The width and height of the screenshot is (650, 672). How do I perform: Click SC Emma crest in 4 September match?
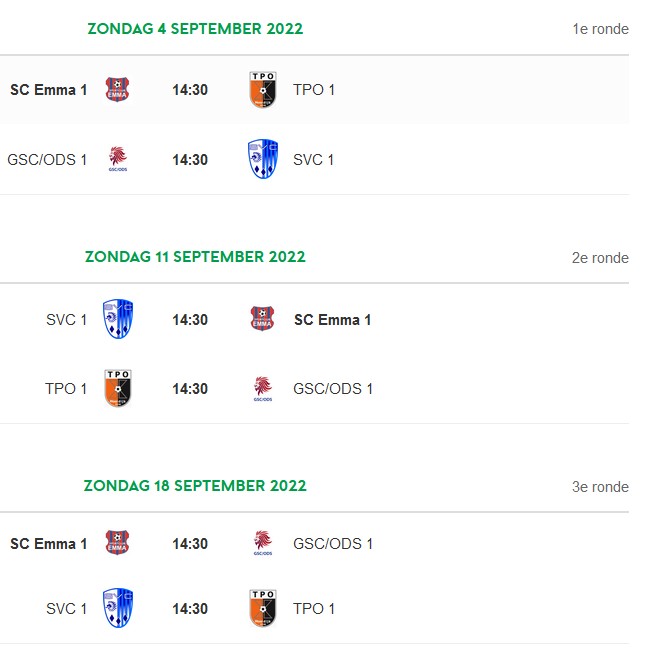tap(117, 90)
